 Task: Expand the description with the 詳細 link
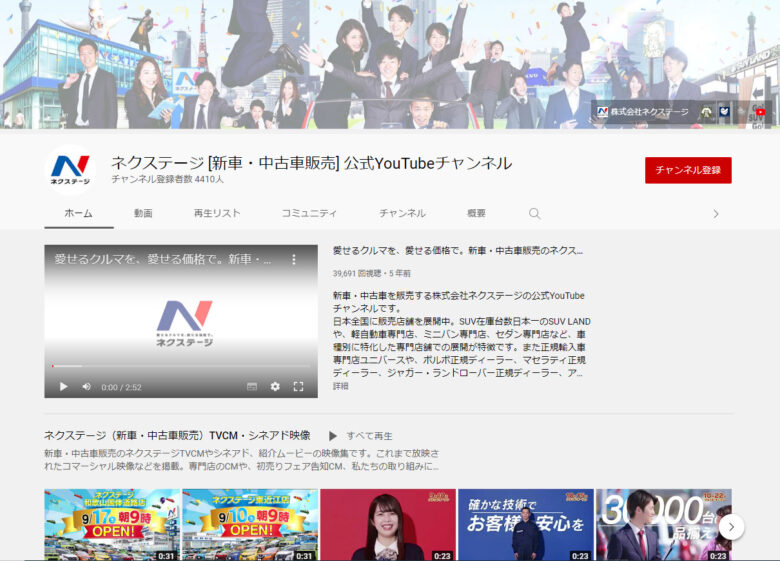tap(341, 386)
